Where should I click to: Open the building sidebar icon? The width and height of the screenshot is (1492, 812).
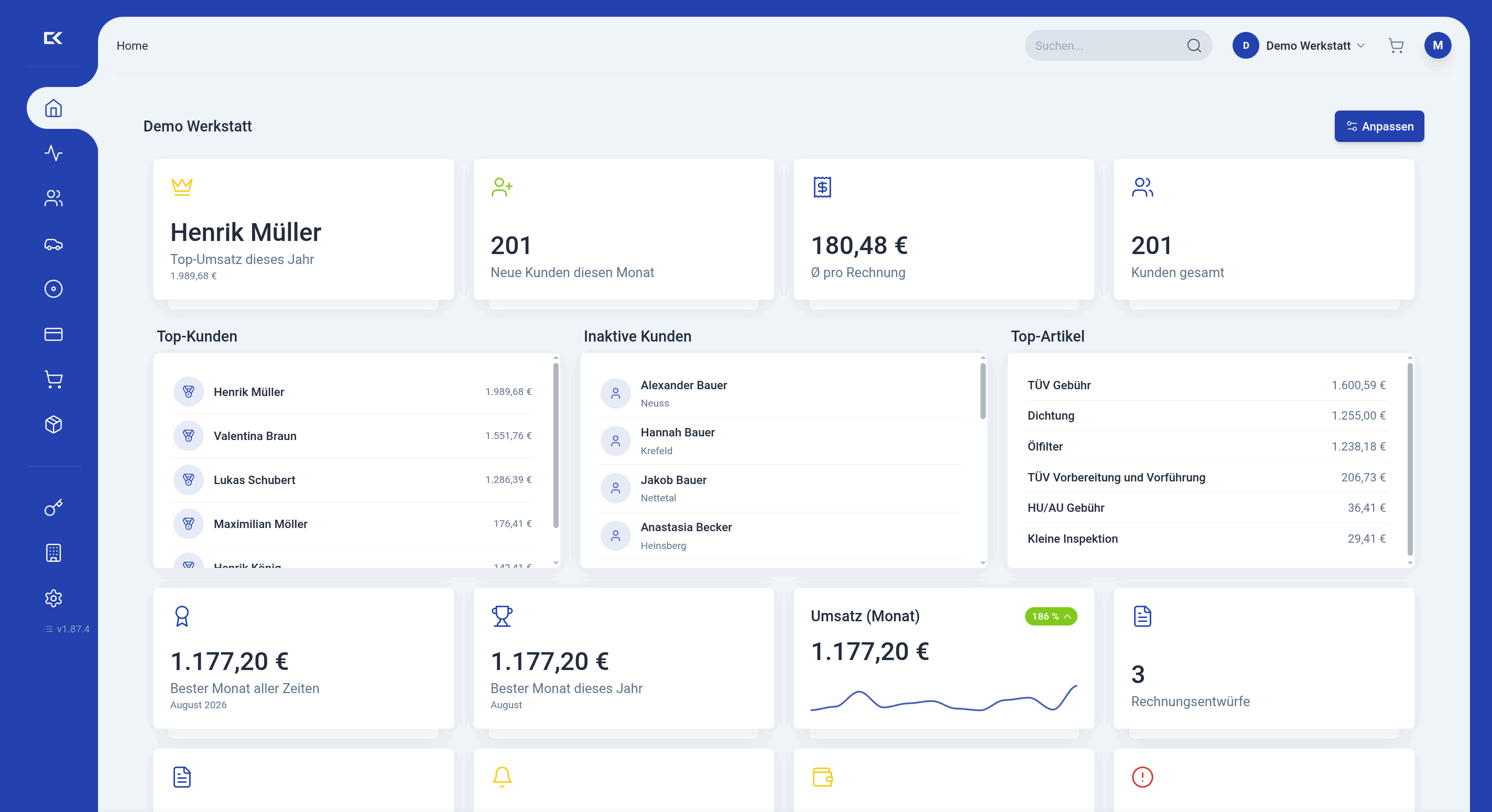(53, 553)
